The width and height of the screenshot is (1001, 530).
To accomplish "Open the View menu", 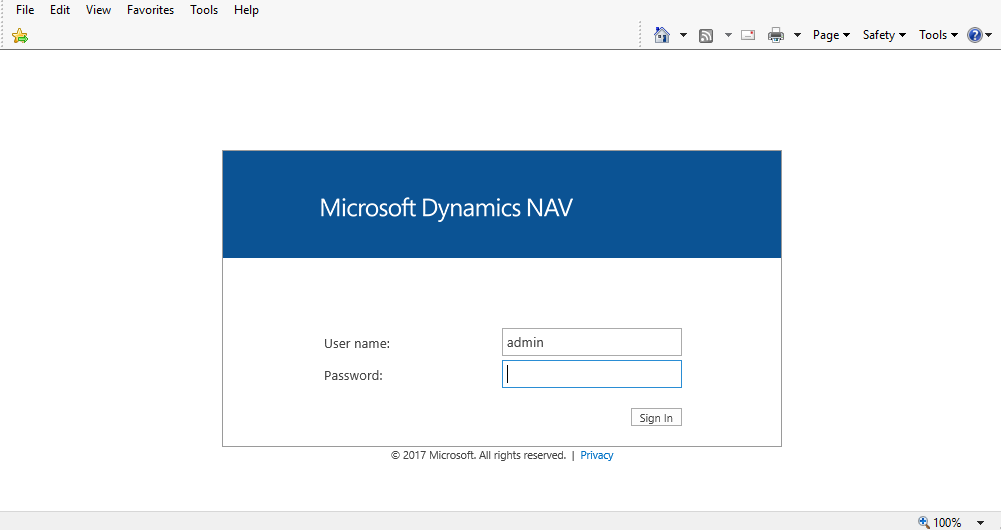I will (98, 10).
